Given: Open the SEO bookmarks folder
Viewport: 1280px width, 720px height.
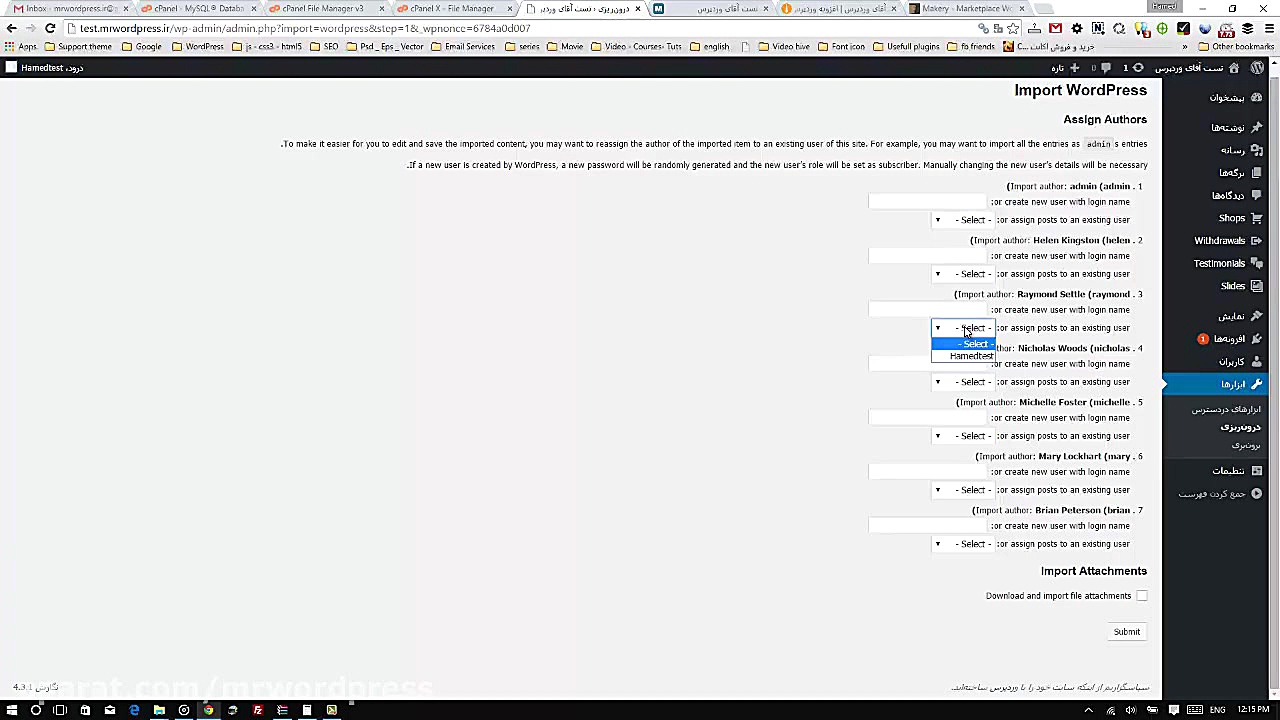Looking at the screenshot, I should pyautogui.click(x=324, y=46).
